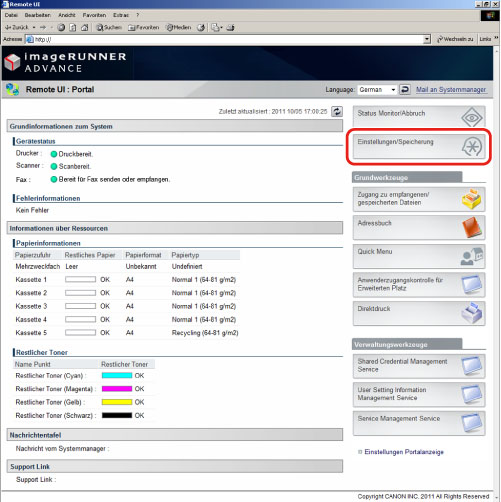Open the Extras menu

[121, 15]
